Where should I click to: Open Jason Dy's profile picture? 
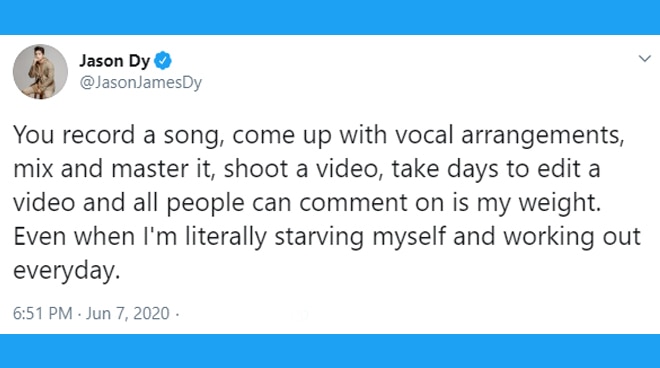tap(40, 72)
